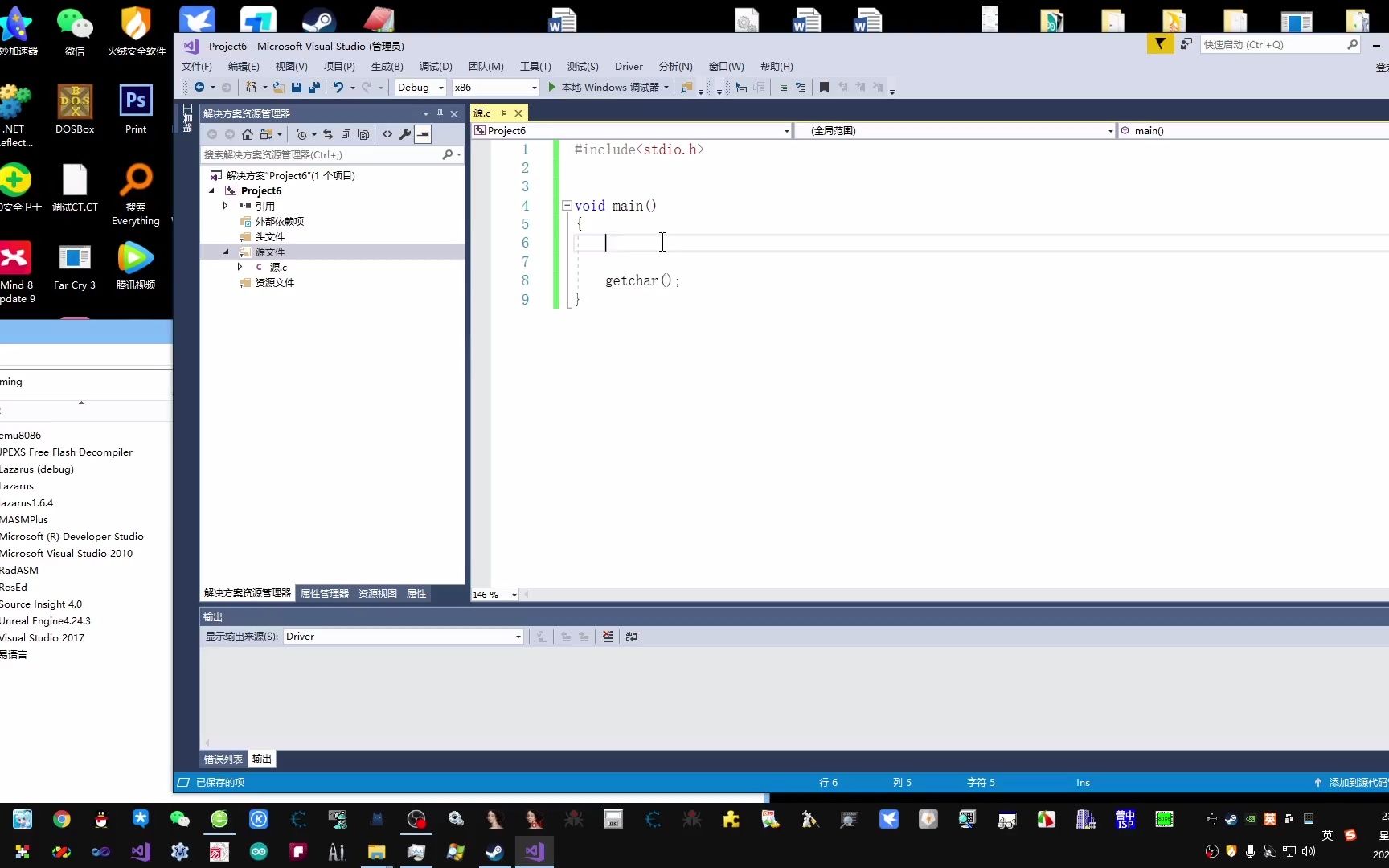Pin the Solution Explorer panel

(x=440, y=113)
